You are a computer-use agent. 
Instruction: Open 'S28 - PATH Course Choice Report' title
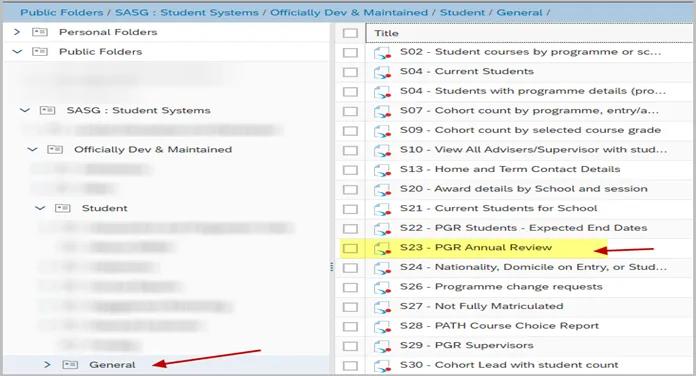coord(499,325)
